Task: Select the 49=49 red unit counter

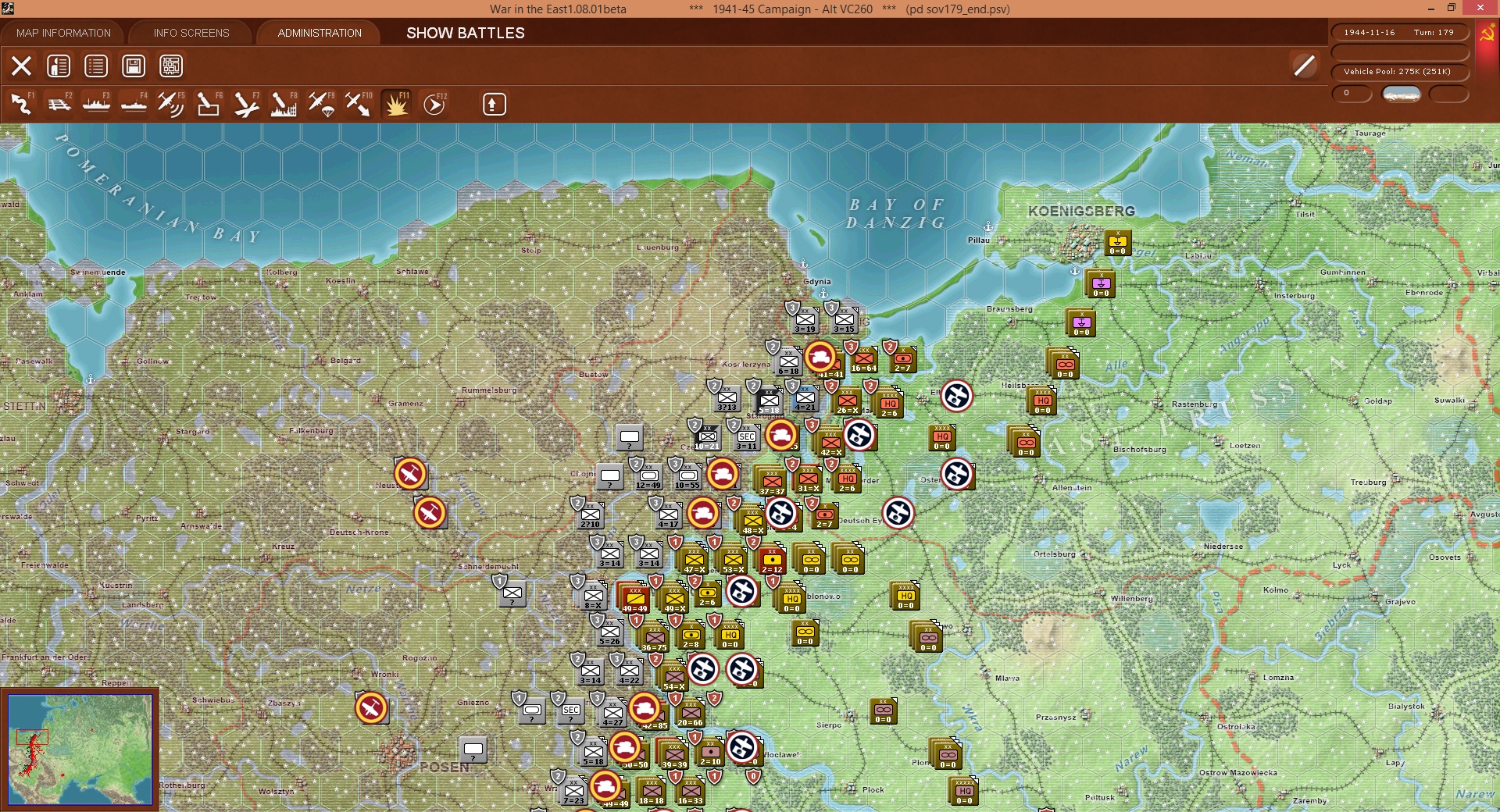Action: pyautogui.click(x=634, y=598)
